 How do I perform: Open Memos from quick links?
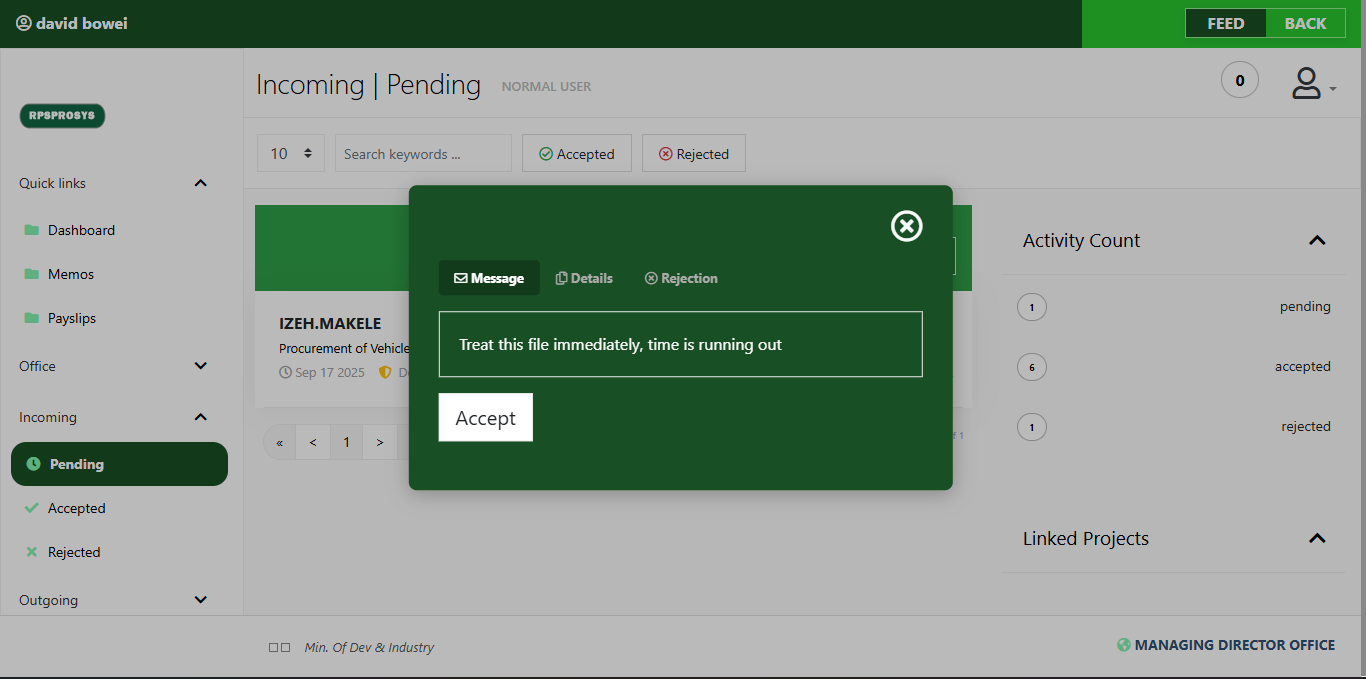[x=70, y=274]
